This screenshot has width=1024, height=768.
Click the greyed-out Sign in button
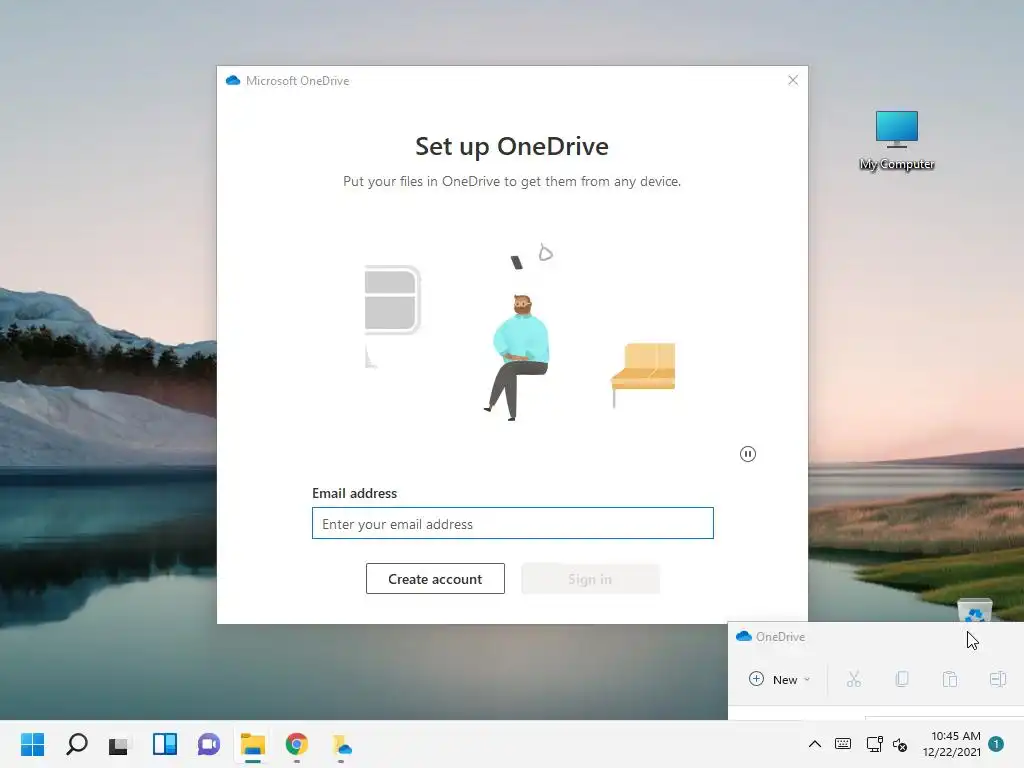point(590,579)
